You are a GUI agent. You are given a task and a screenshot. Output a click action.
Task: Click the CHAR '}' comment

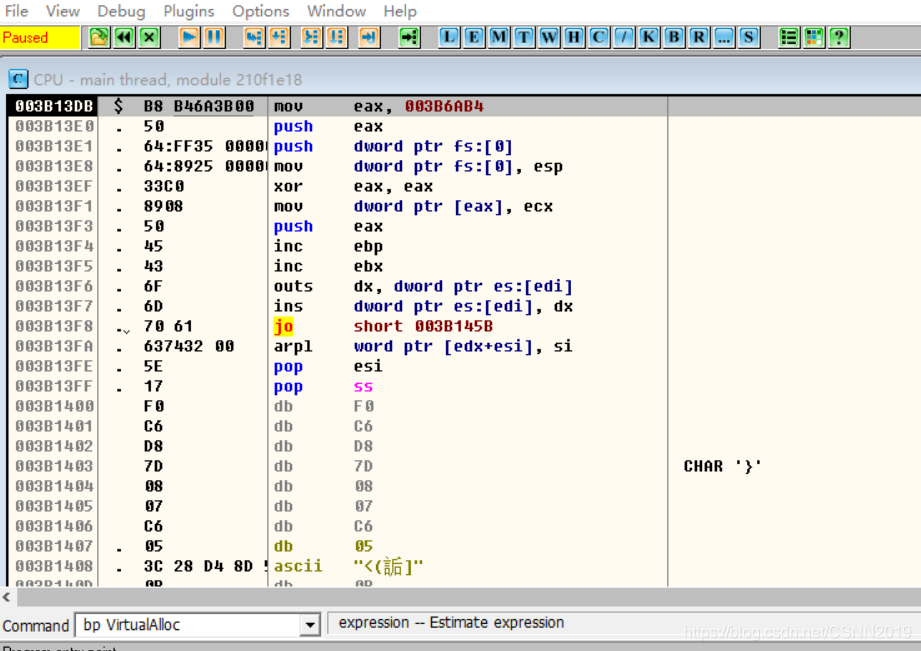coord(722,466)
